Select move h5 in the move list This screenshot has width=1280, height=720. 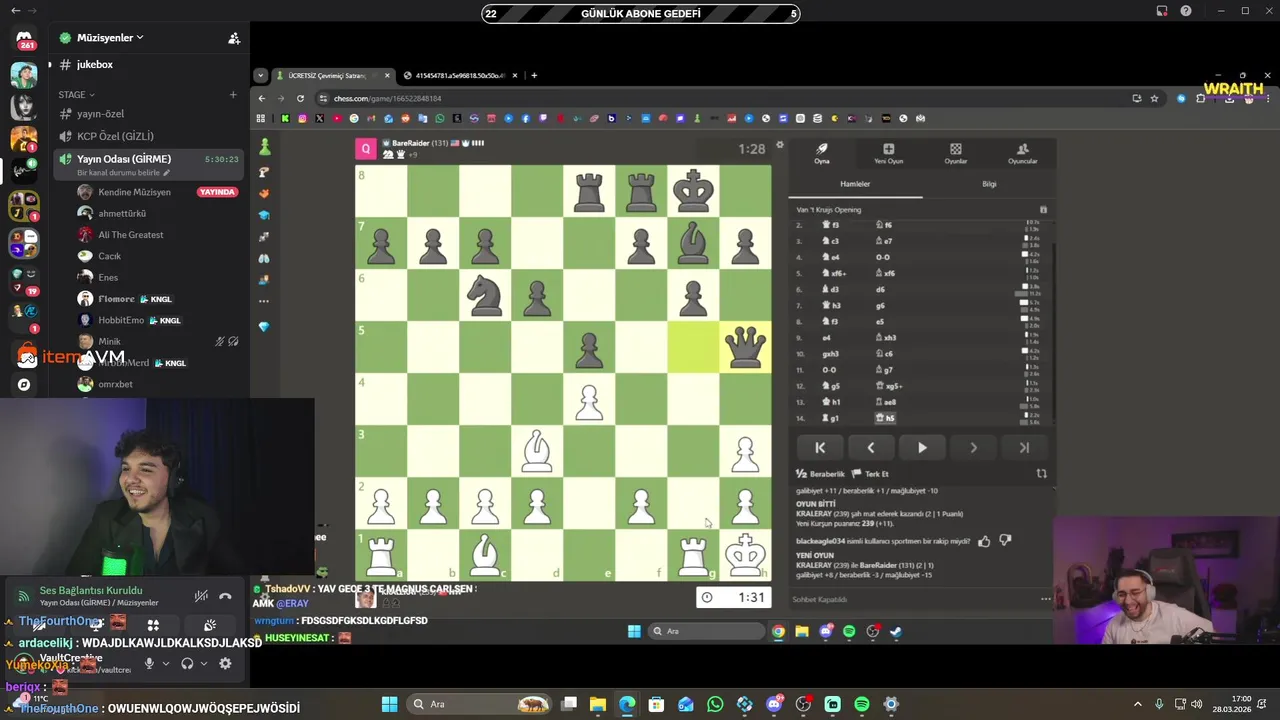click(x=885, y=418)
